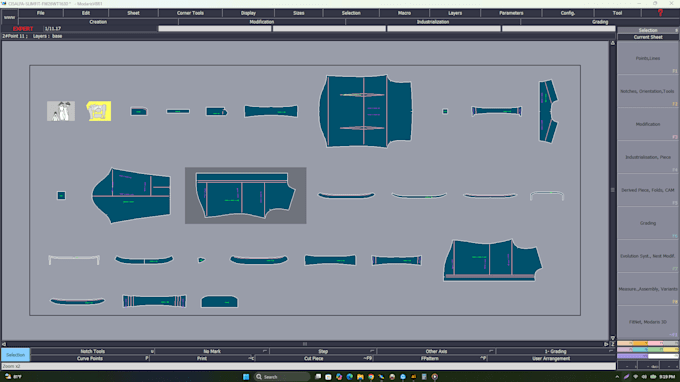Show hidden system tray icons

click(617, 377)
